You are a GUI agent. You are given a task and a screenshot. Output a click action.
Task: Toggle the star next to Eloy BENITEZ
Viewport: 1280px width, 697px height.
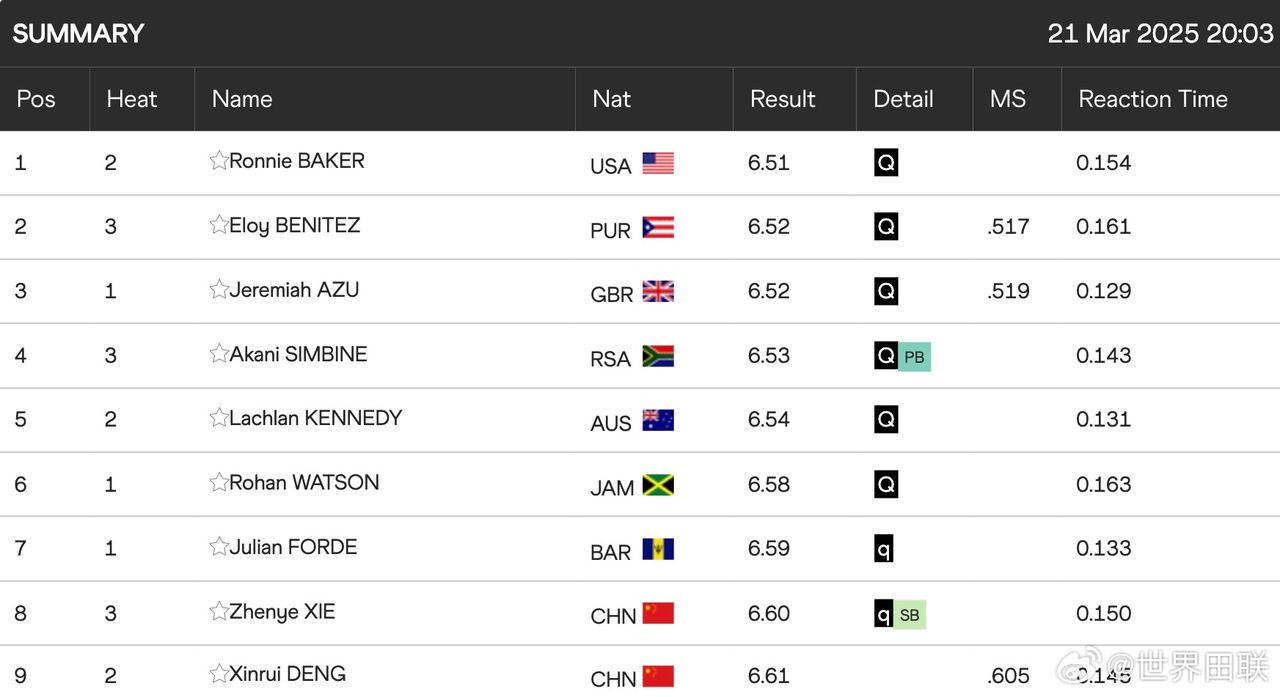219,225
